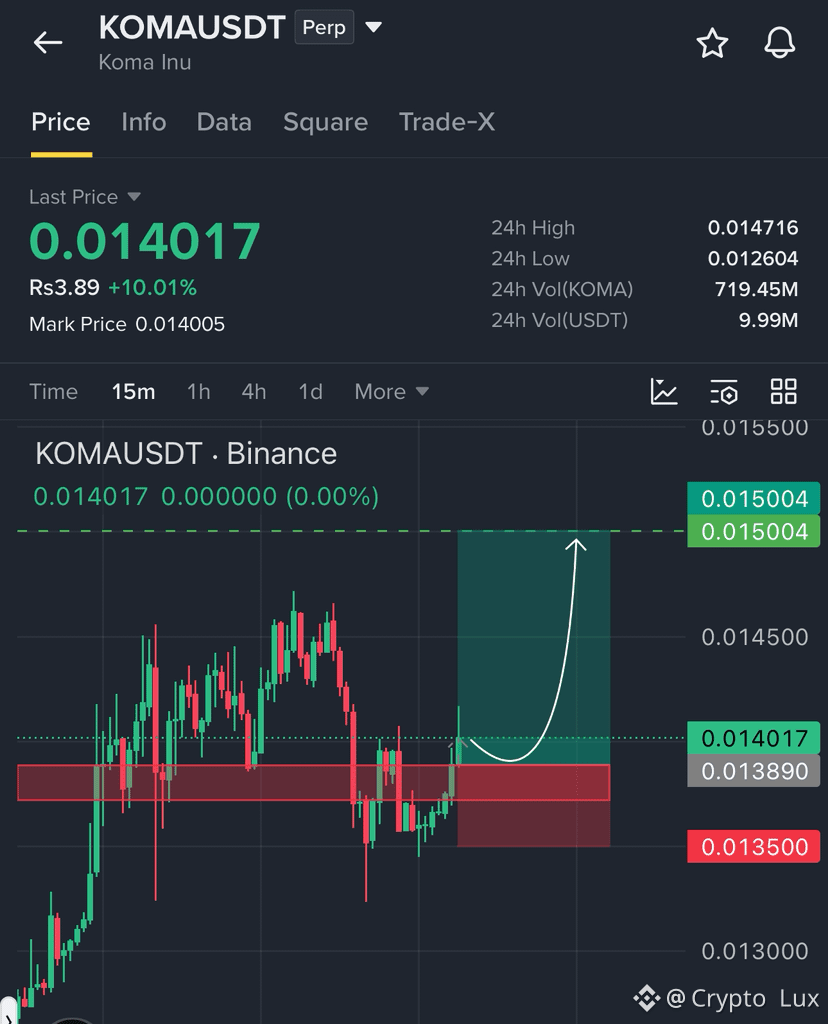
Task: Tap the KOMAUSDT · Binance chart title
Action: tap(186, 453)
